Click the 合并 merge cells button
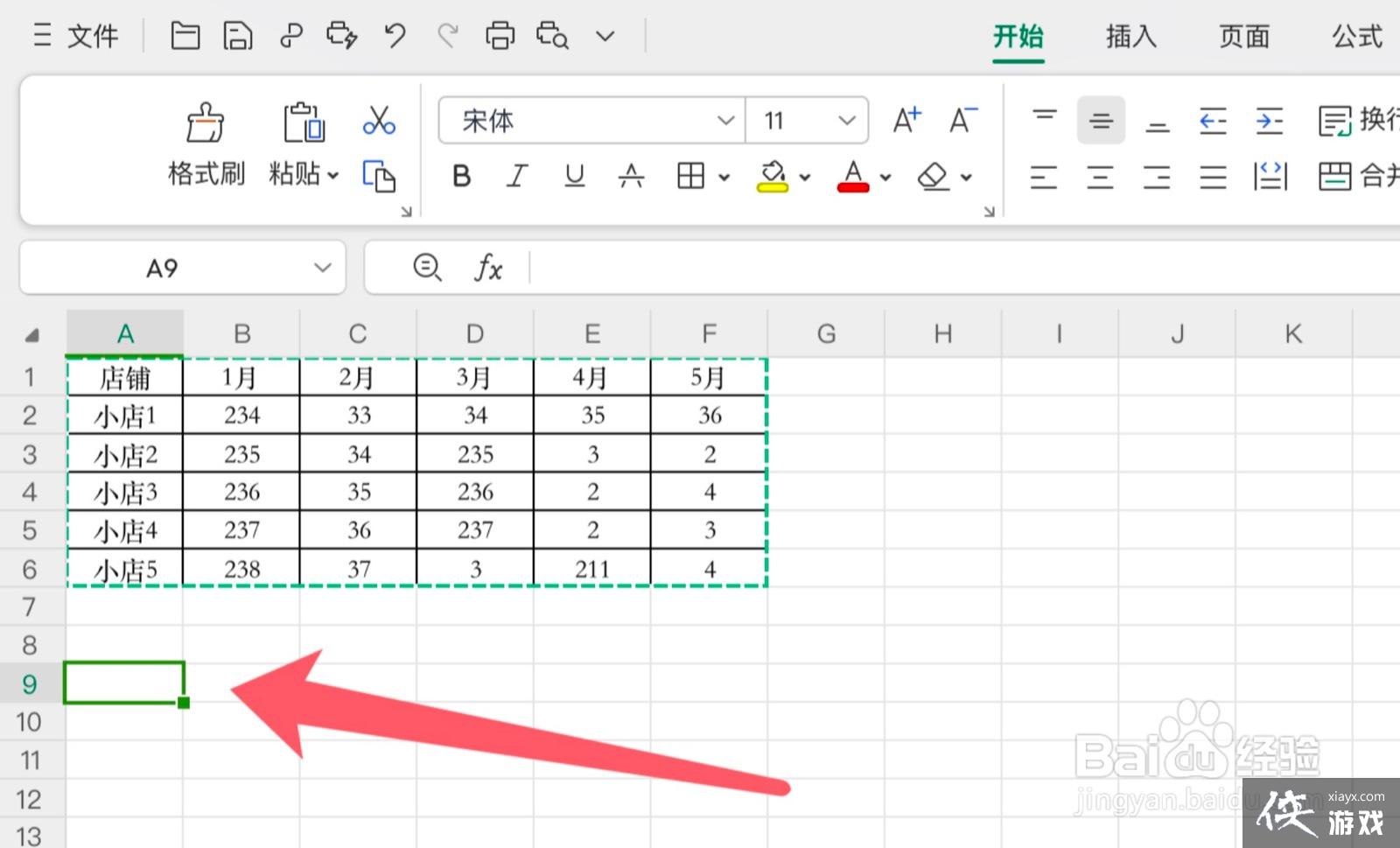 [1359, 177]
